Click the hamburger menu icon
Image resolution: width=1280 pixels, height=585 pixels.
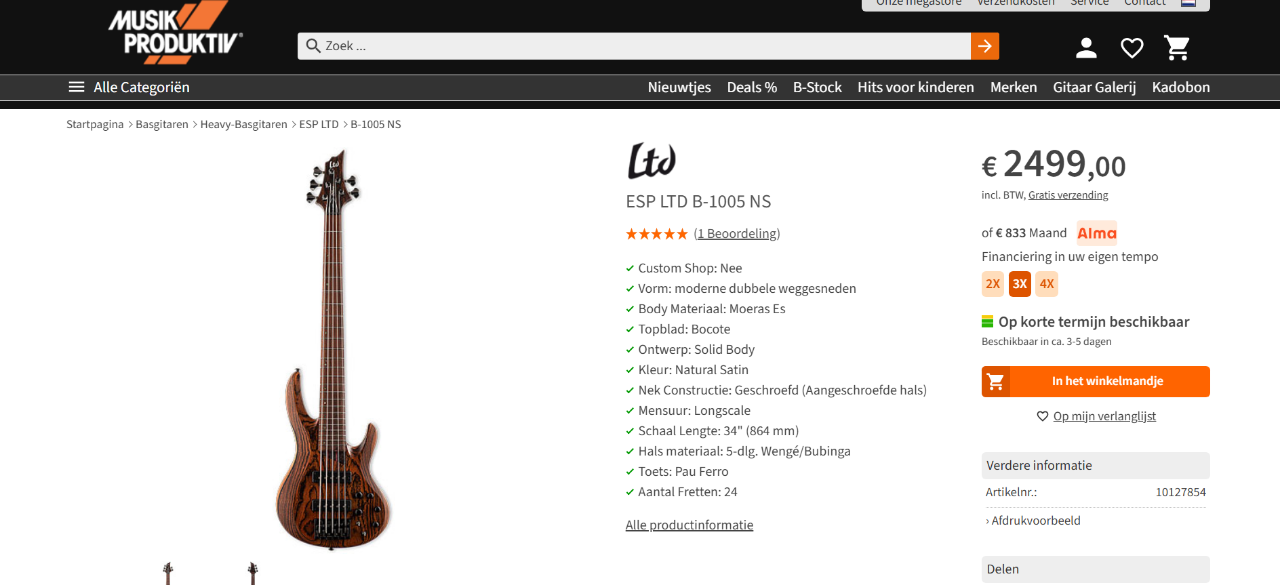(x=76, y=87)
